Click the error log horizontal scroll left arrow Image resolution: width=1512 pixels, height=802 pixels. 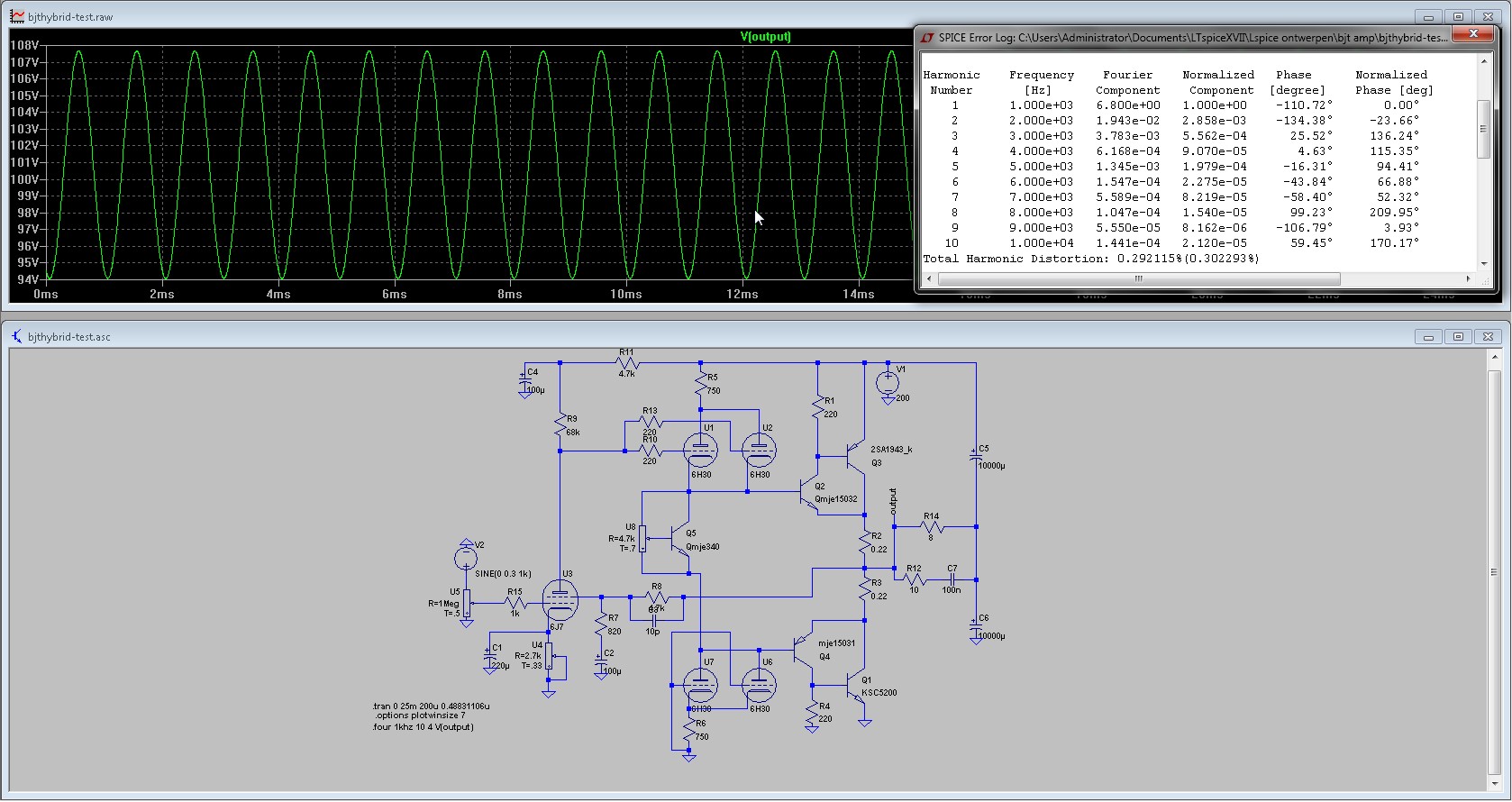929,278
